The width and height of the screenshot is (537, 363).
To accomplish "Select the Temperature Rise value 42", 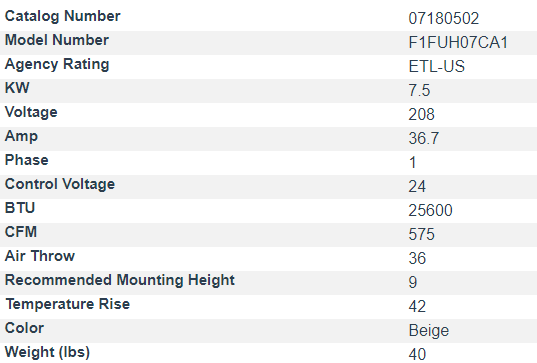I will pos(417,306).
